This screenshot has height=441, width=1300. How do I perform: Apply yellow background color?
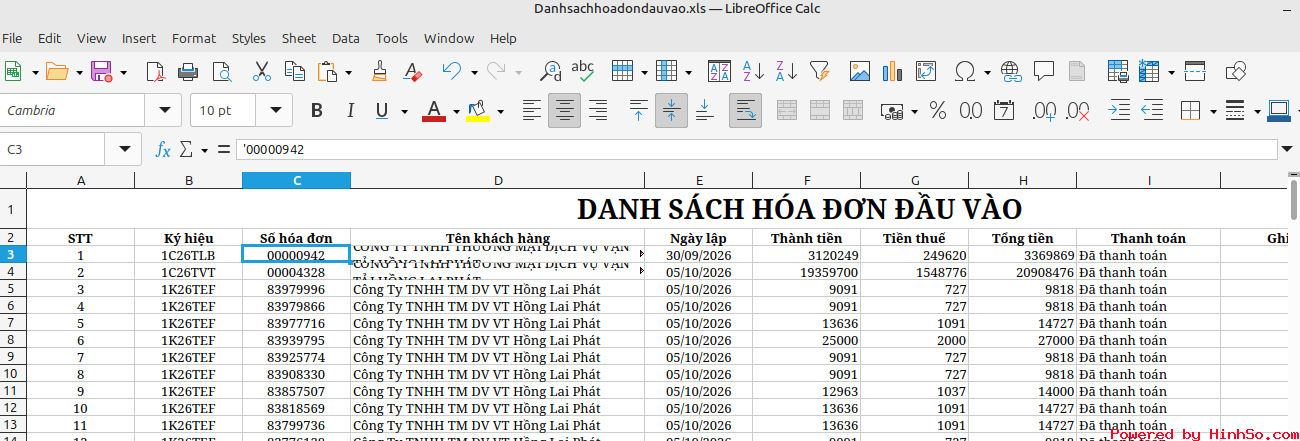(x=477, y=110)
